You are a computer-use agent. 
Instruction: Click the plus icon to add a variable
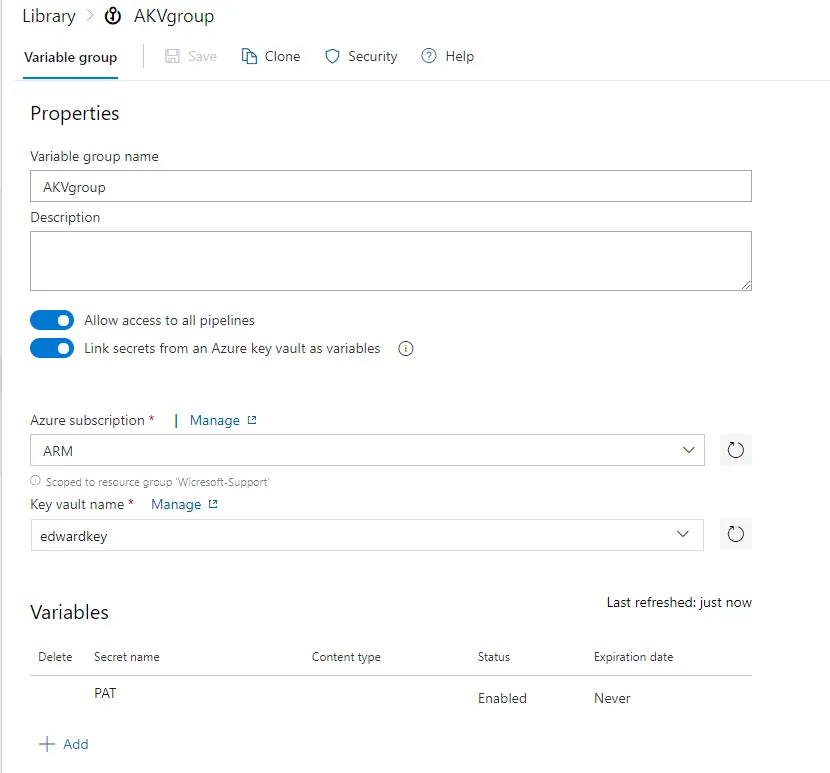click(46, 744)
